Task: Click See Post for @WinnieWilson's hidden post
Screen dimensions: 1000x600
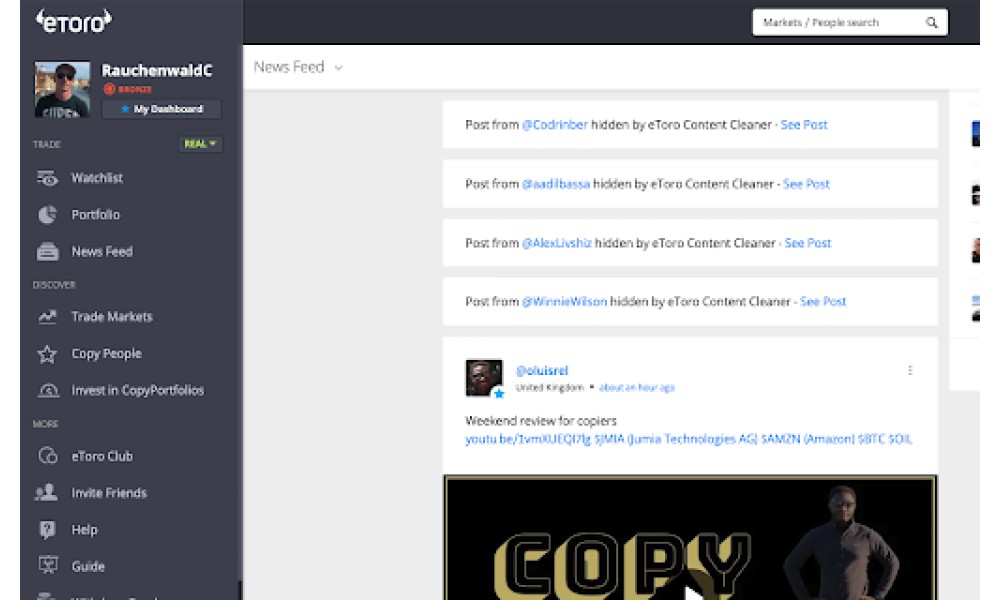Action: point(823,302)
